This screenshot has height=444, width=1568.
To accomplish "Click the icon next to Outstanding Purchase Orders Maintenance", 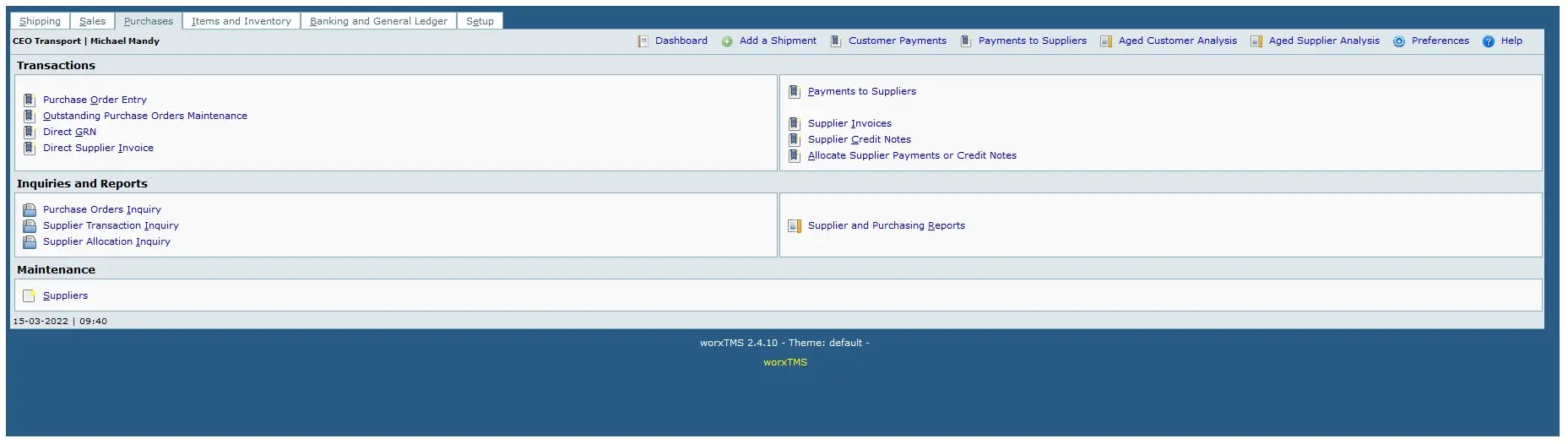I will pos(29,116).
